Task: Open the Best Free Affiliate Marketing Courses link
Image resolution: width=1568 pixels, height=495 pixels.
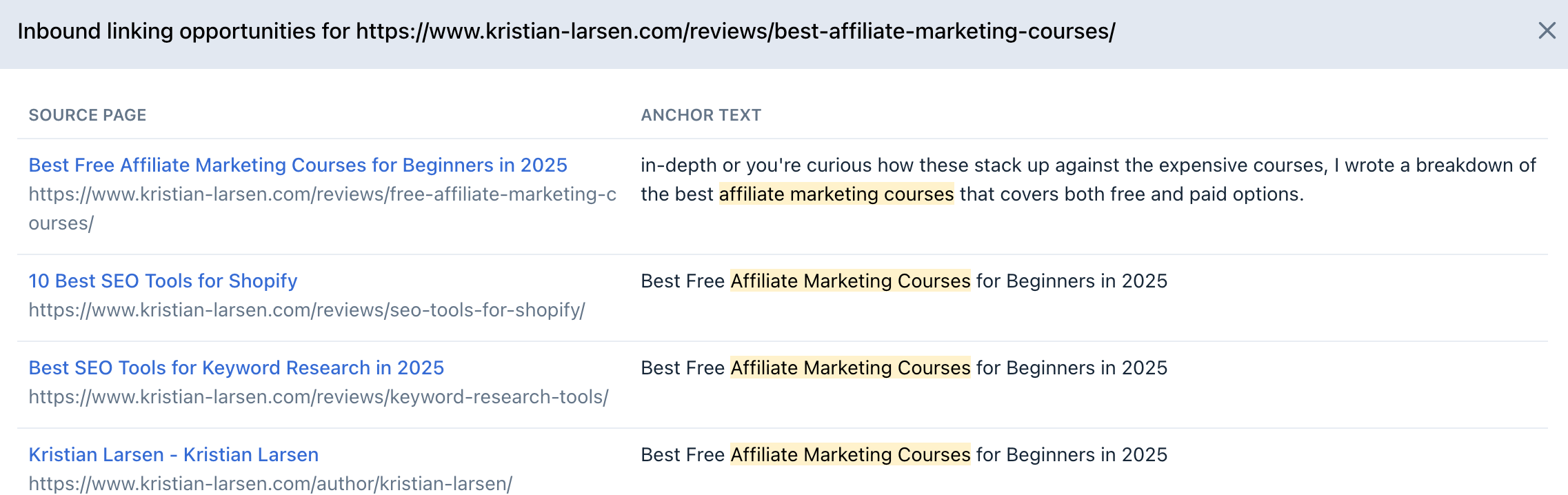Action: (x=297, y=165)
